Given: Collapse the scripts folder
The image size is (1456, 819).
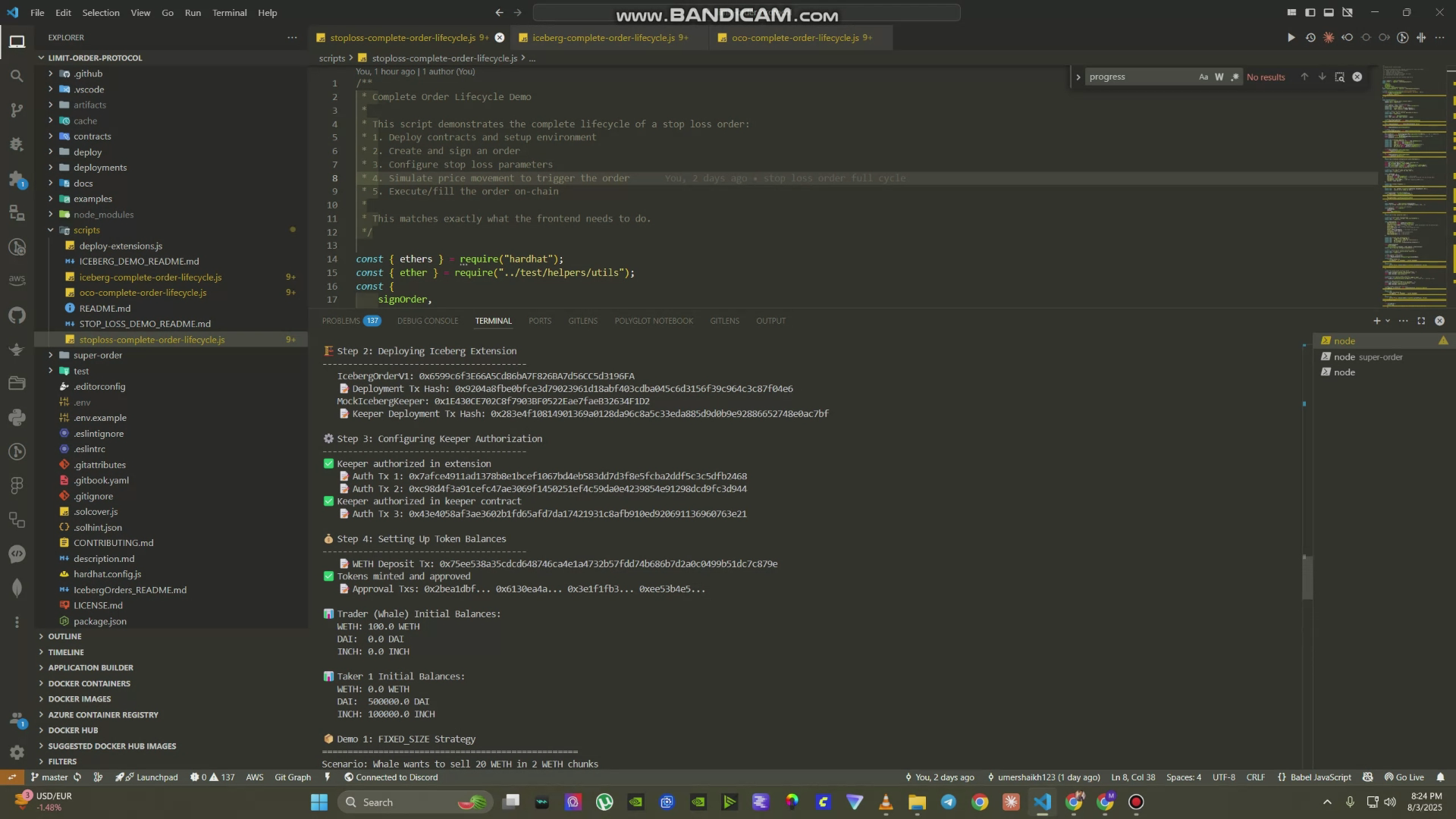Looking at the screenshot, I should point(86,230).
